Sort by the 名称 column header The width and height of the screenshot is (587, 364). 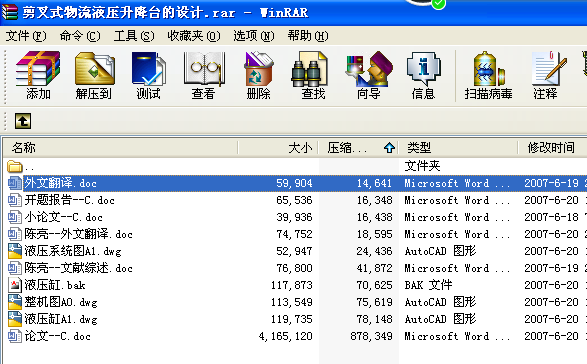[x=121, y=148]
